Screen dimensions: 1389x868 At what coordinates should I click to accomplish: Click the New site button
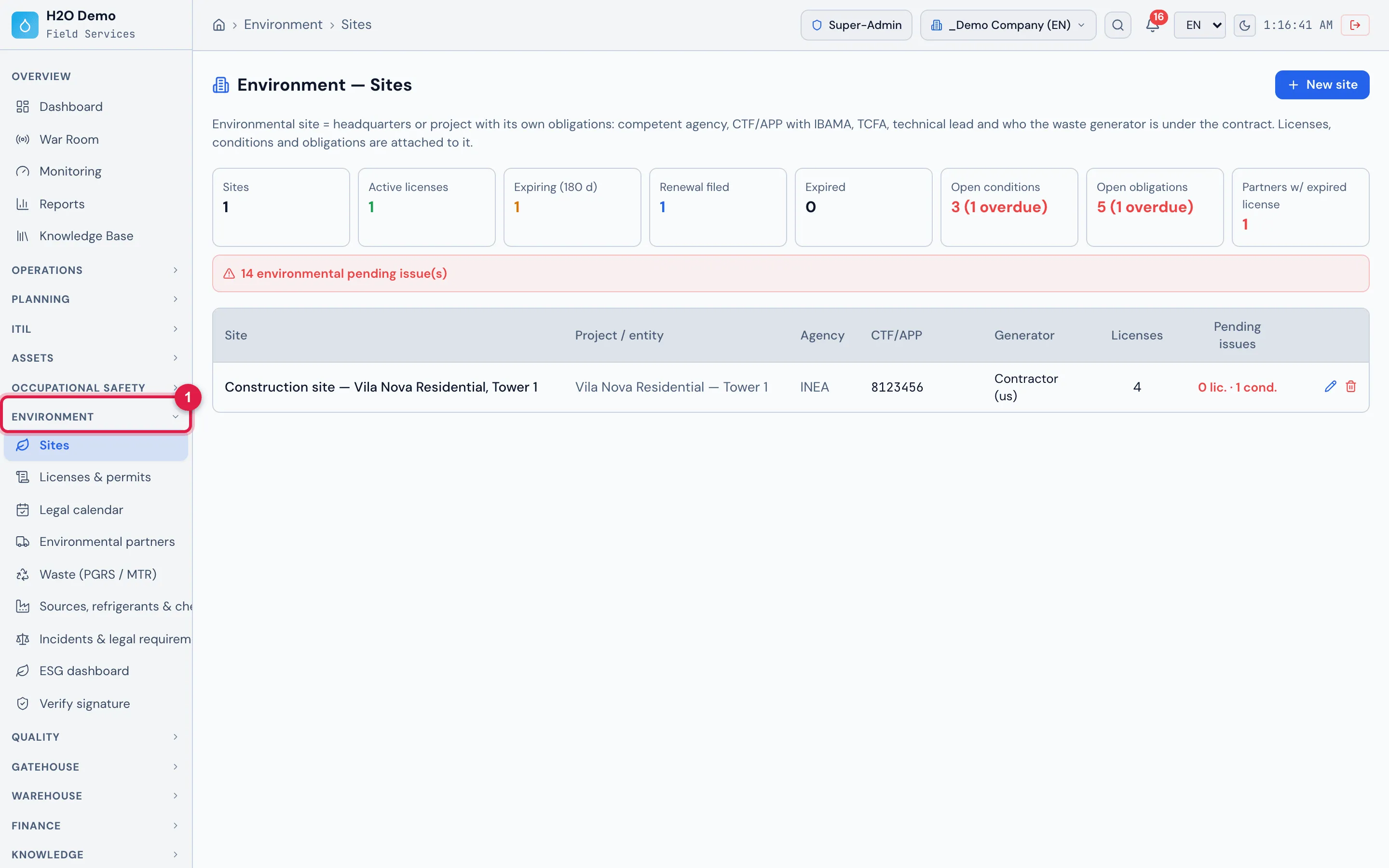[1322, 85]
